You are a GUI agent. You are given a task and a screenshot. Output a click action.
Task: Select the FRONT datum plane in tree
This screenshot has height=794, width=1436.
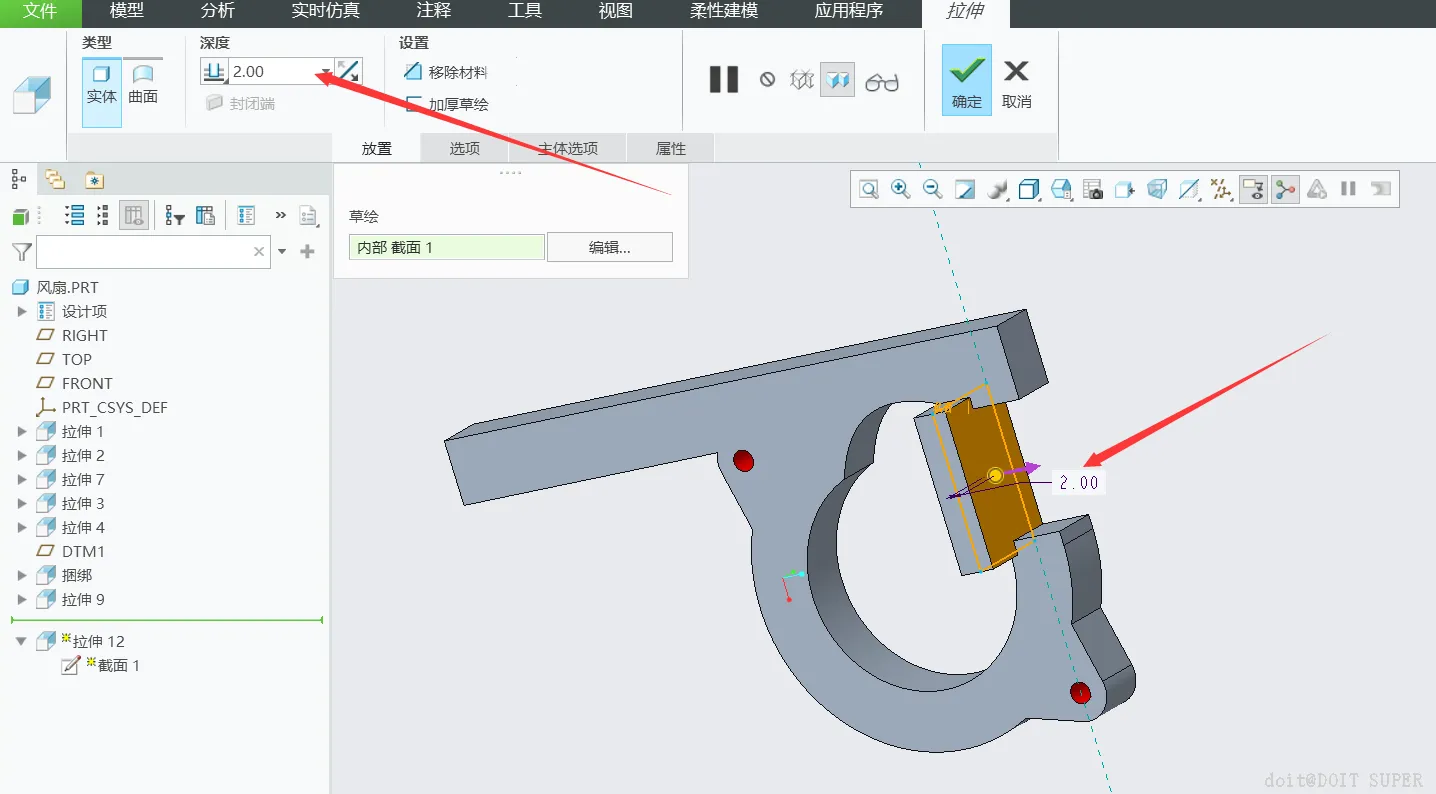click(87, 383)
